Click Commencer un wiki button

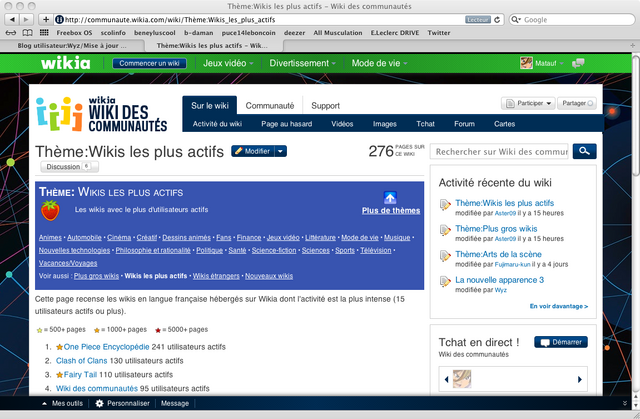[x=149, y=63]
